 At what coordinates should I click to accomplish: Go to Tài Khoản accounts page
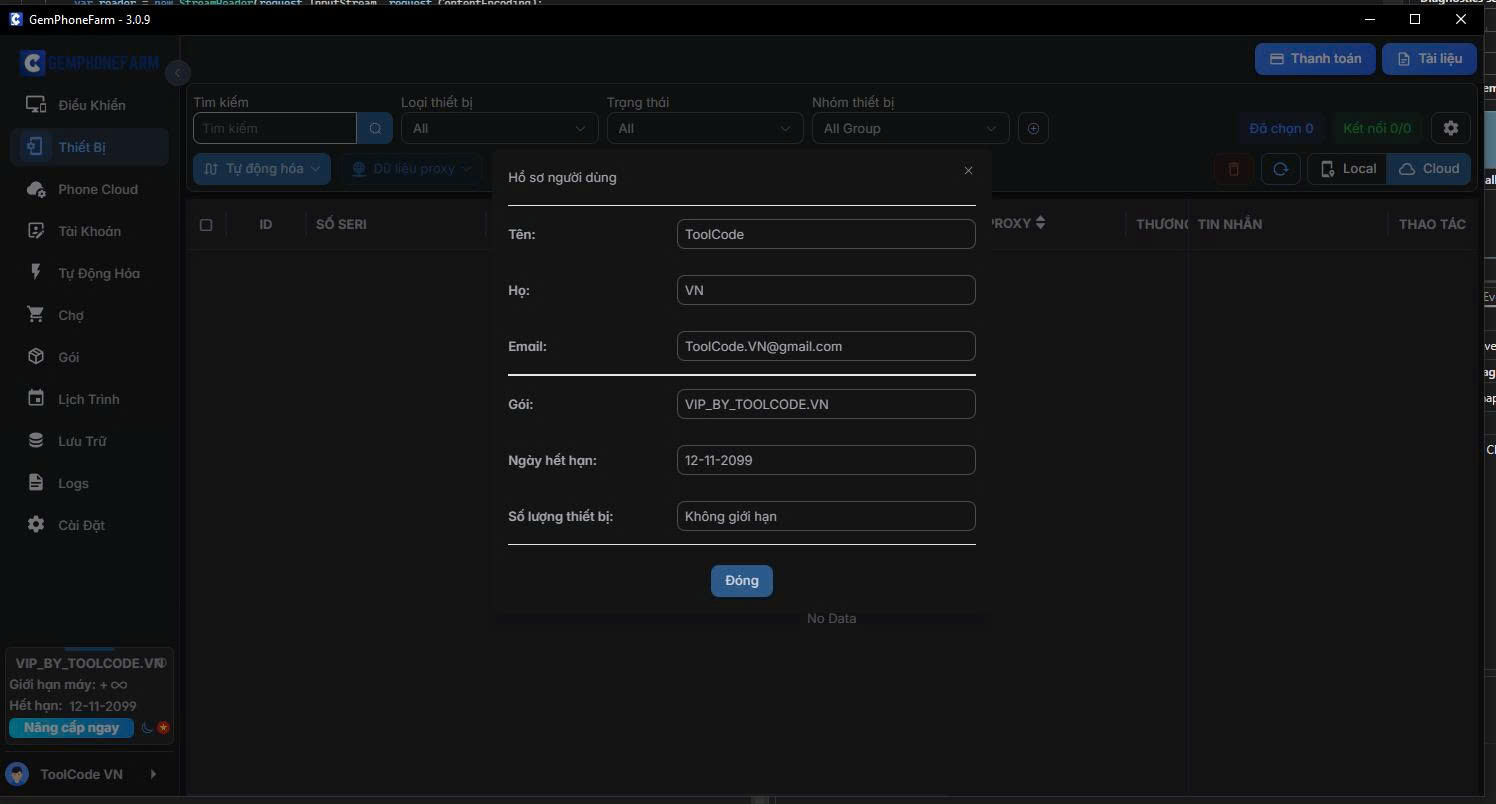(x=90, y=231)
